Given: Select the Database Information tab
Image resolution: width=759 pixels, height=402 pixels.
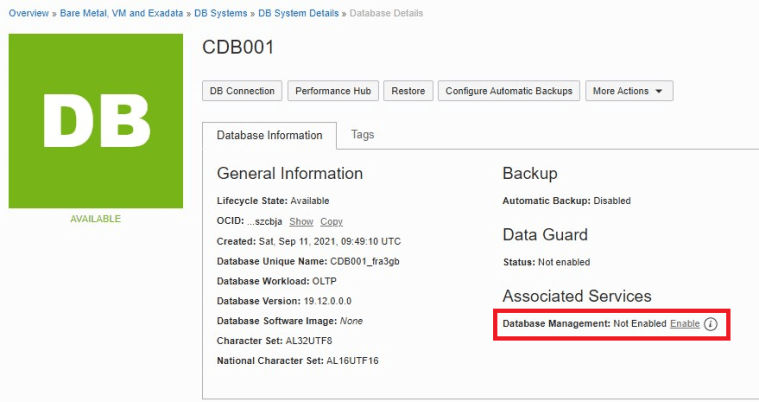Looking at the screenshot, I should (270, 135).
